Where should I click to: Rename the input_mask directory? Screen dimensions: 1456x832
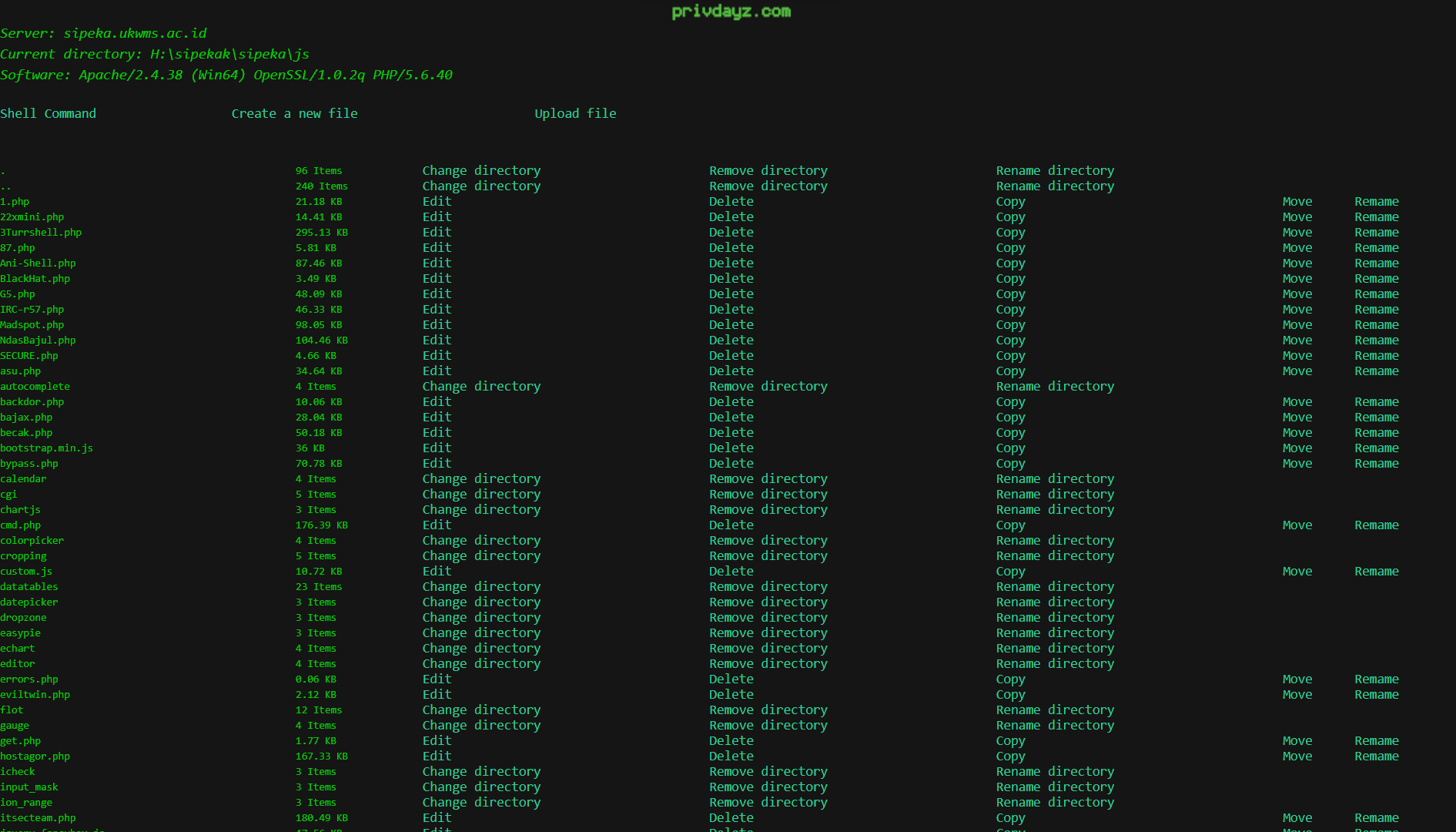pyautogui.click(x=1055, y=787)
